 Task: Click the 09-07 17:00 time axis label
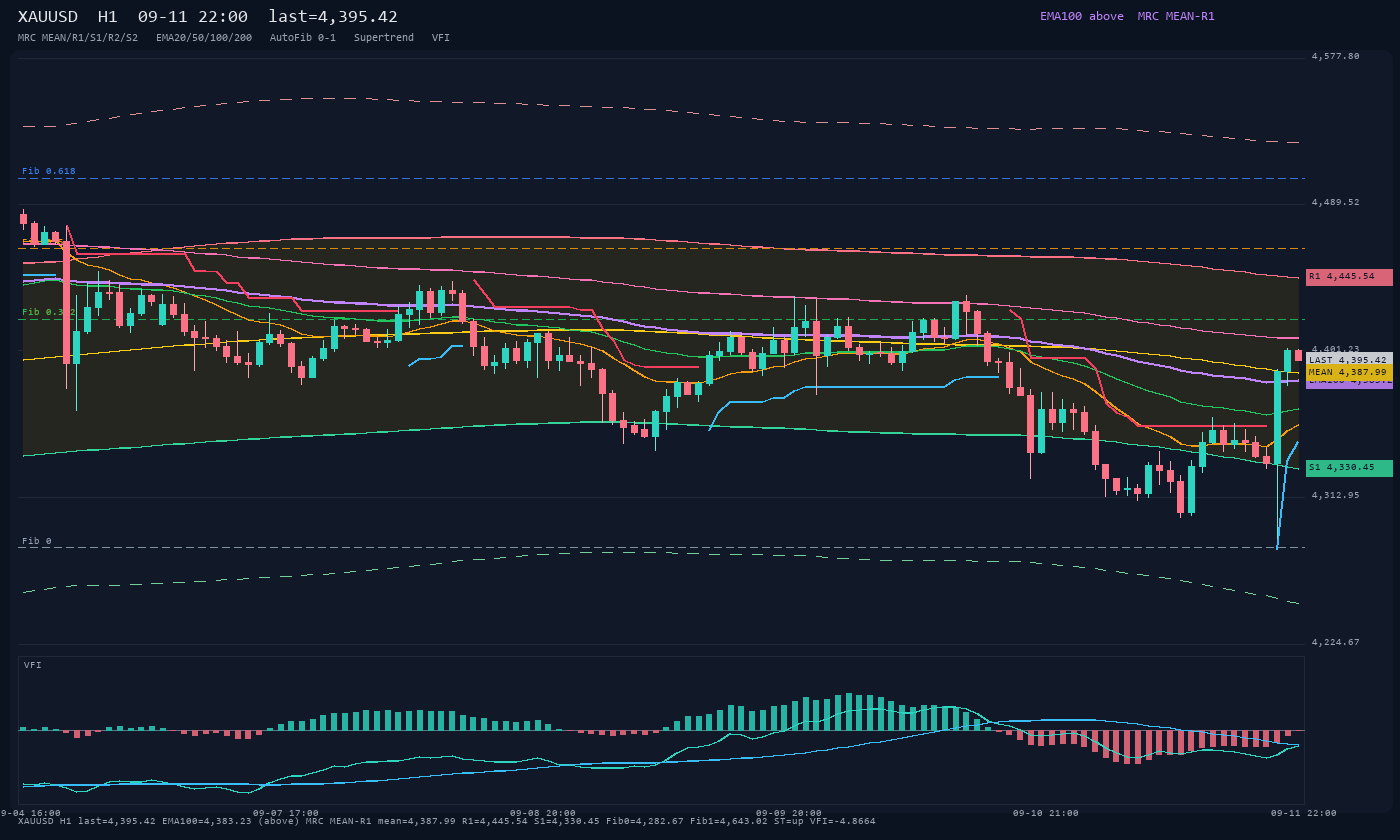pos(286,813)
